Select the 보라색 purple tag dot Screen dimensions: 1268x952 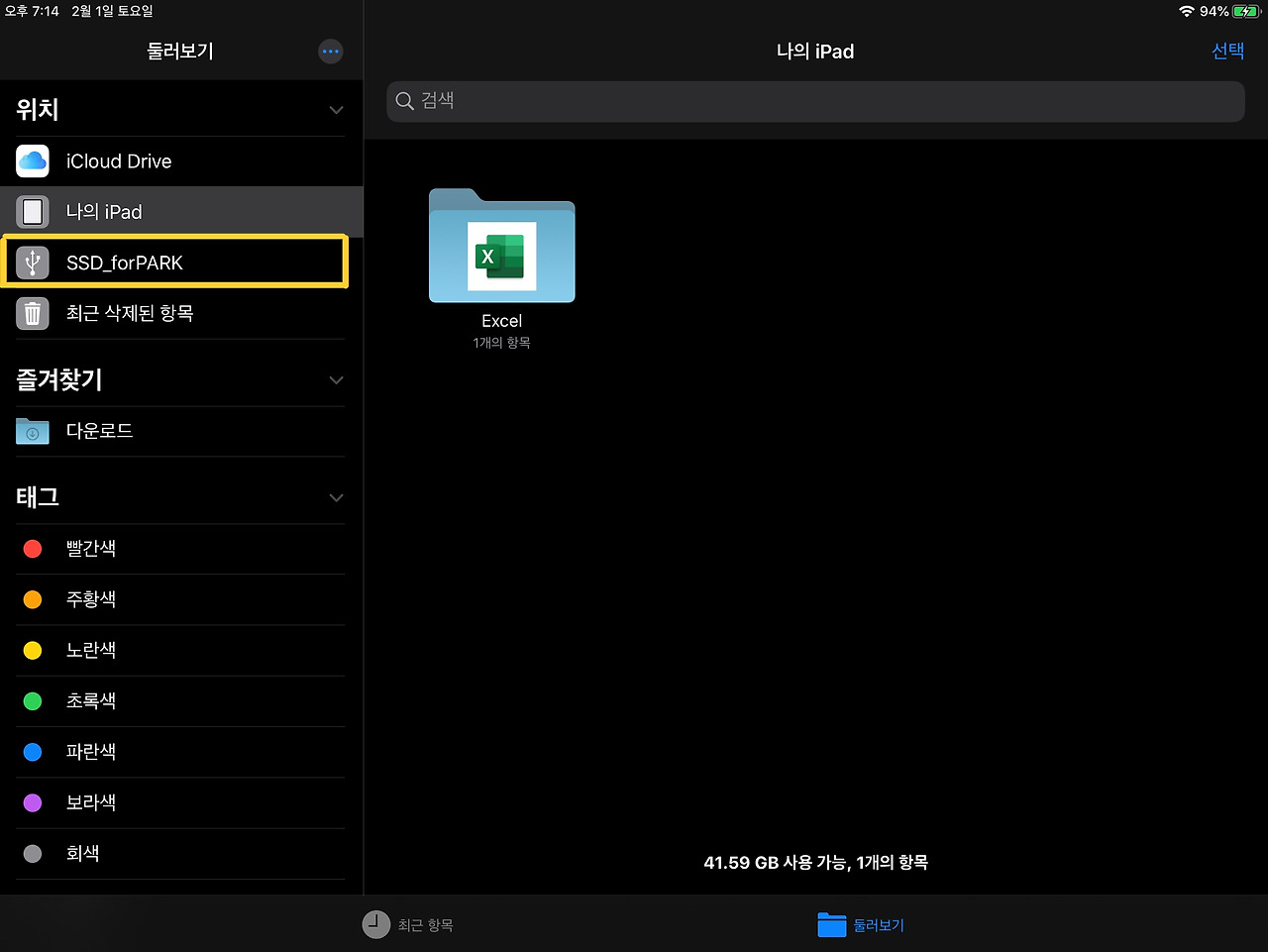(33, 802)
